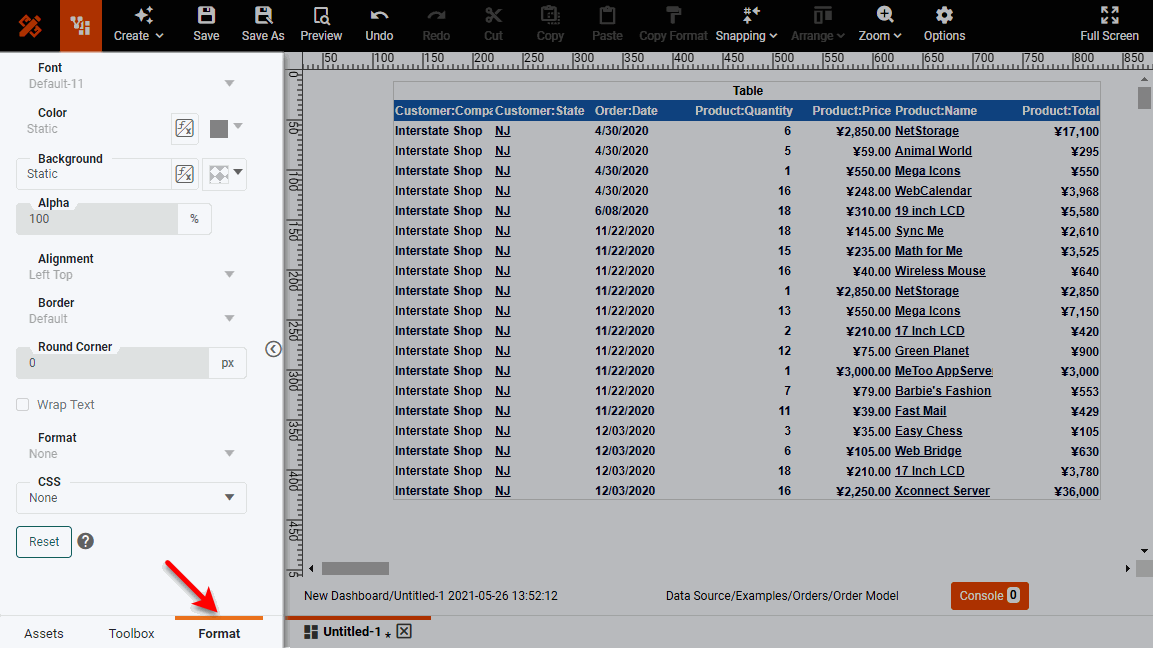Enter Full Screen mode via the toolbar icon
The width and height of the screenshot is (1153, 648).
tap(1109, 24)
